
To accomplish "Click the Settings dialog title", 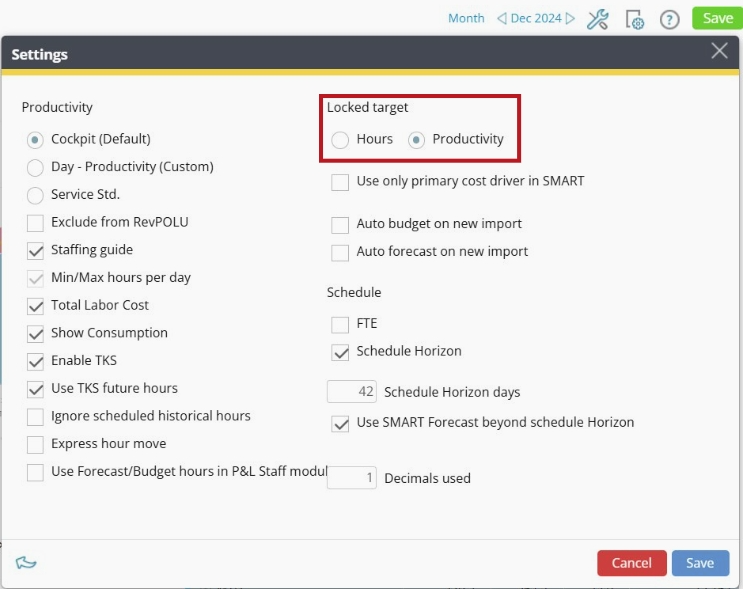I will click(x=39, y=54).
